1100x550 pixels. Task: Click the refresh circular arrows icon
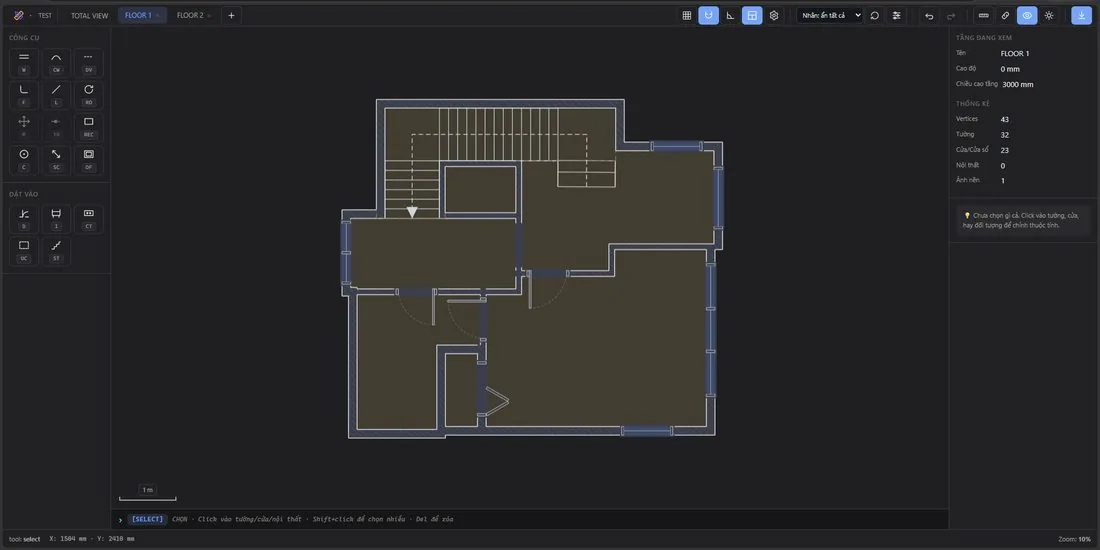(875, 15)
